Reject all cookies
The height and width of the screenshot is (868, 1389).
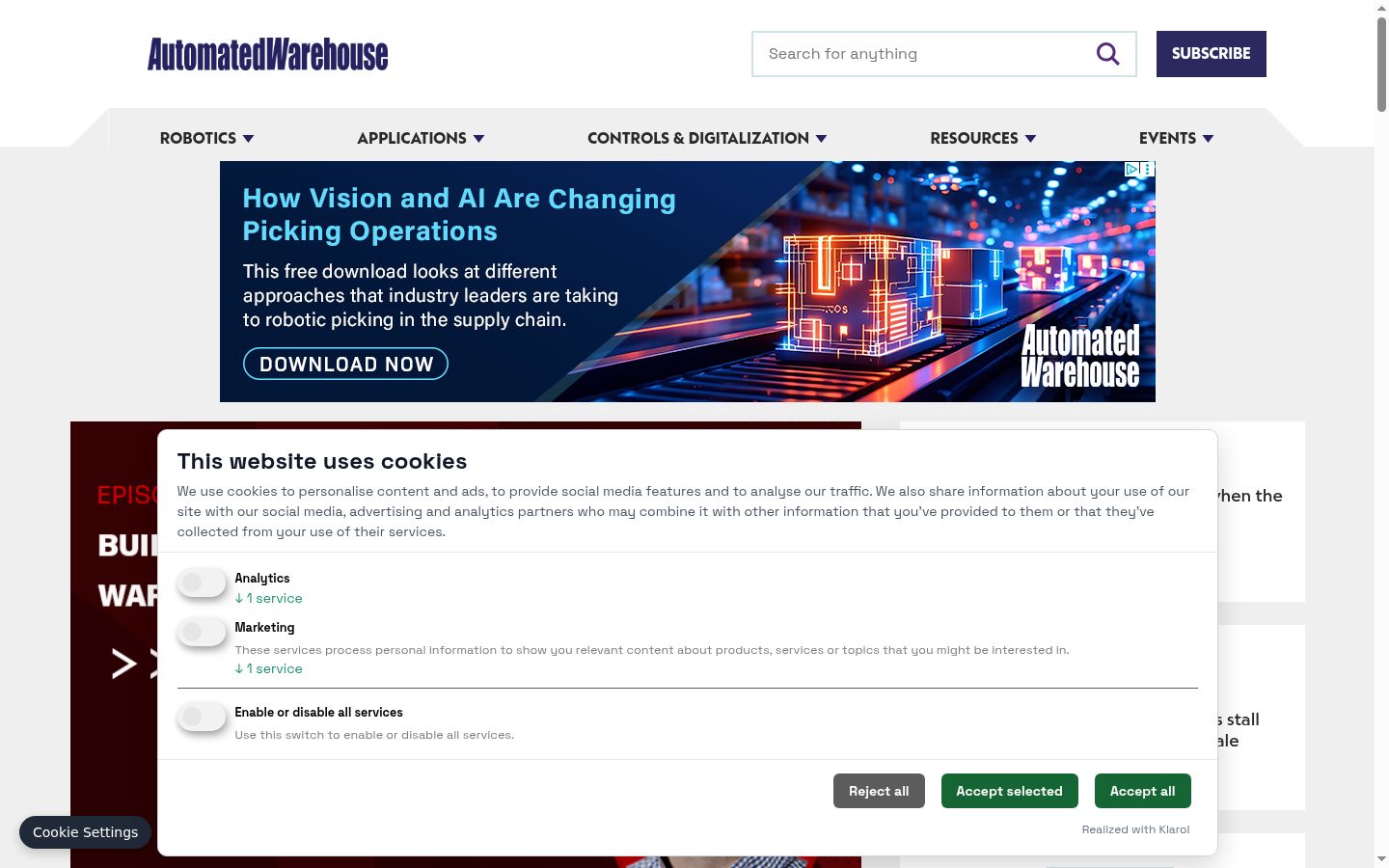tap(879, 791)
